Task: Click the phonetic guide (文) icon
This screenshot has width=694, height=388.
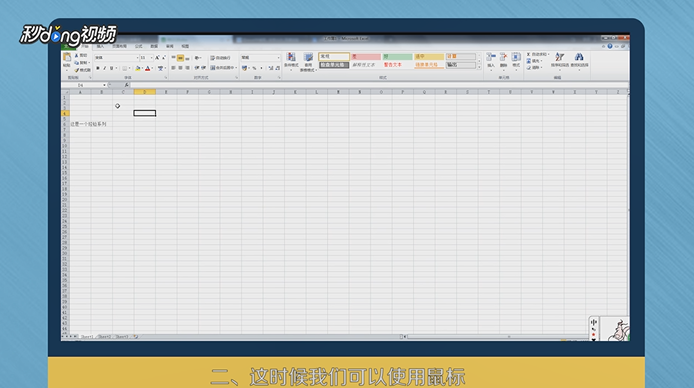Action: (160, 68)
